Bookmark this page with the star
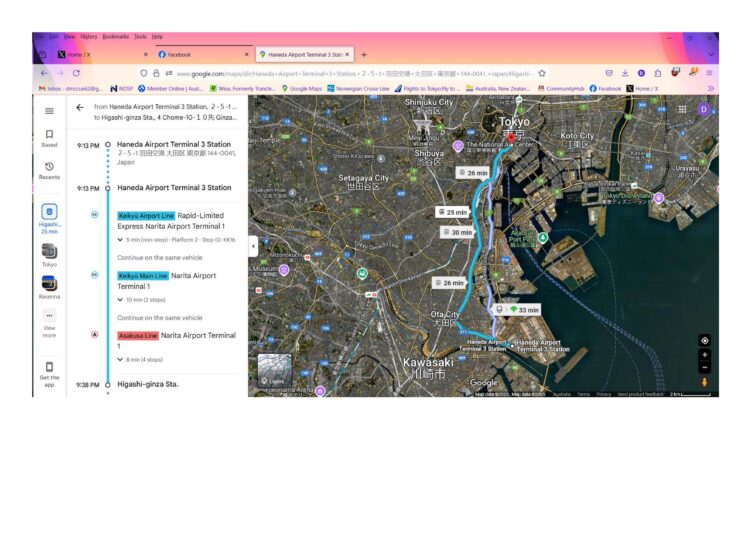 click(542, 73)
